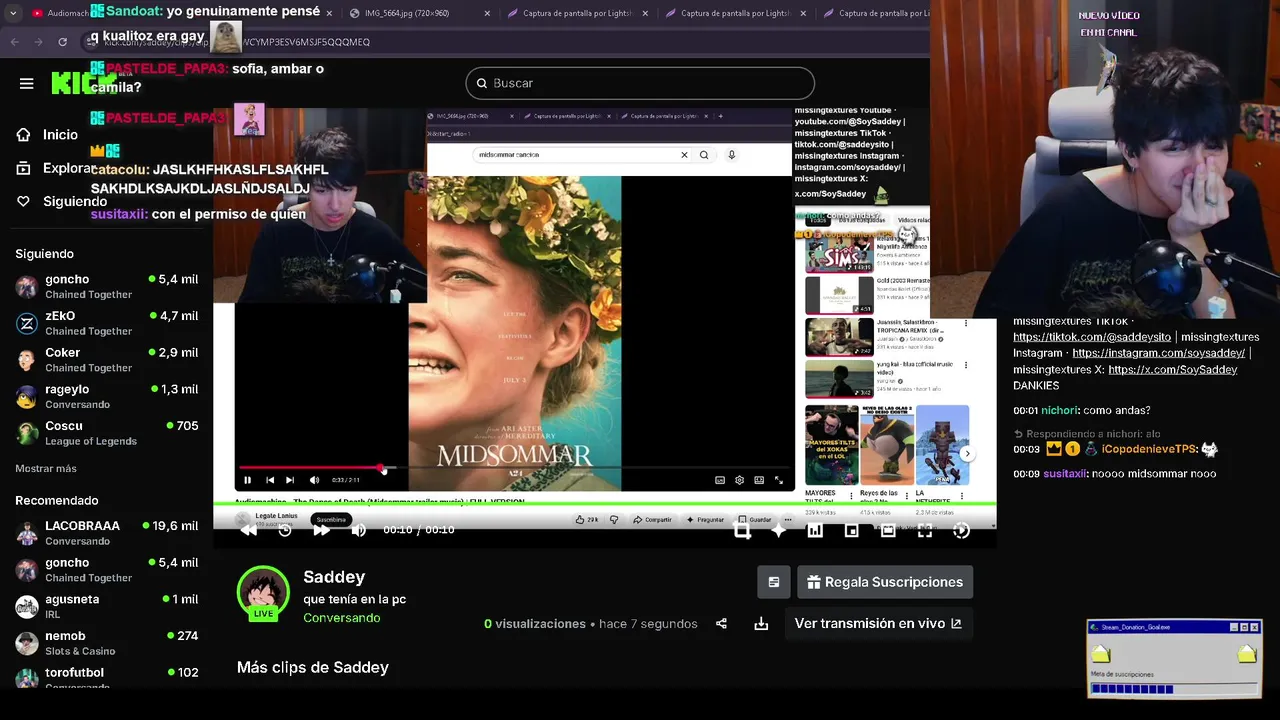The width and height of the screenshot is (1280, 720).
Task: Download the clip with the download icon
Action: (x=761, y=624)
